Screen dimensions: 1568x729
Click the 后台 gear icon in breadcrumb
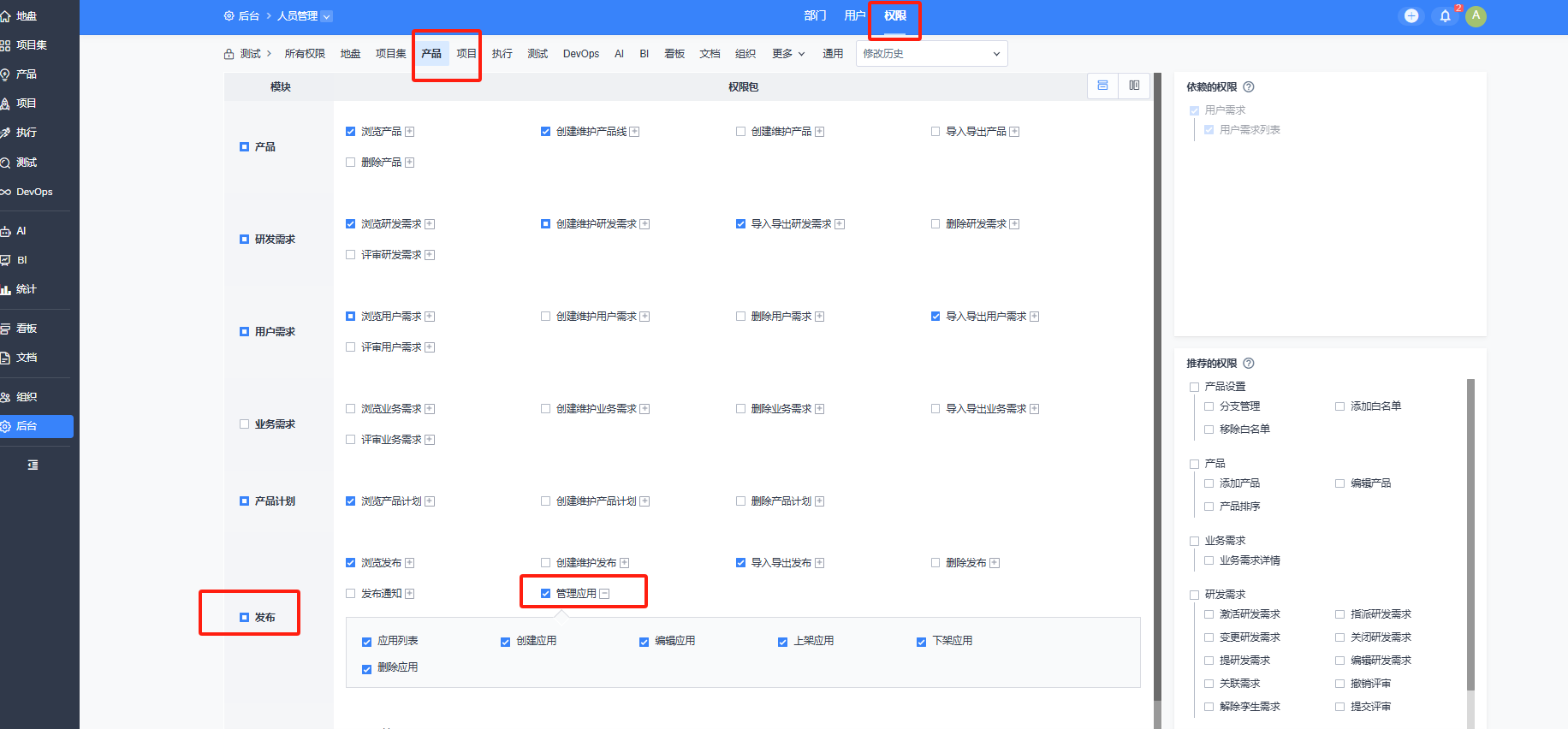pyautogui.click(x=229, y=15)
